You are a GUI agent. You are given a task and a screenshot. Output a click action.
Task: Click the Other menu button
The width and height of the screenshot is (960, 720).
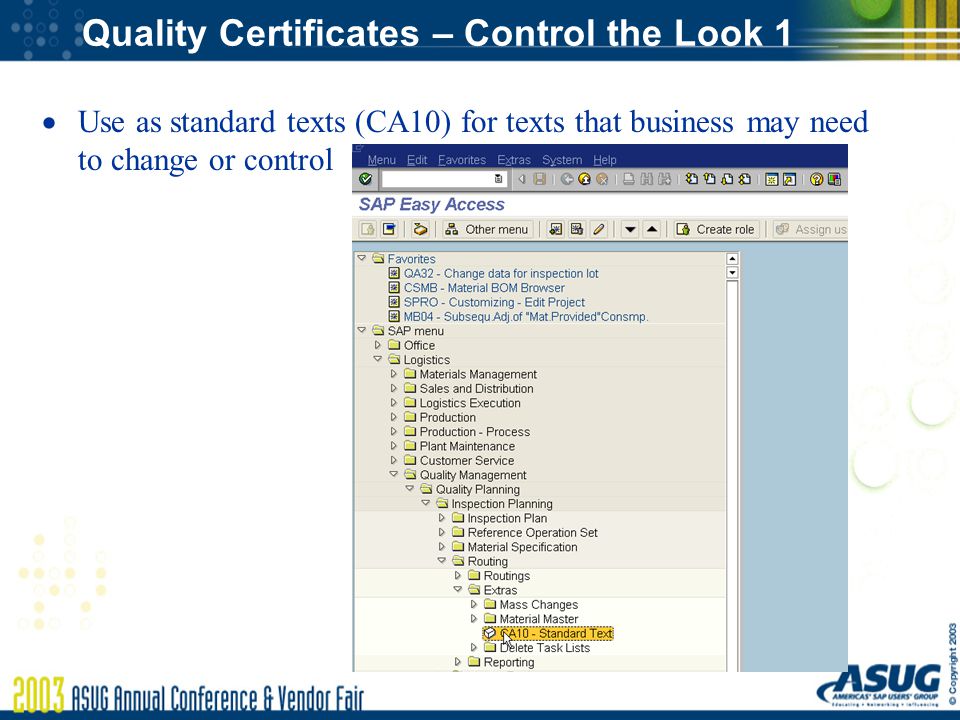click(487, 229)
